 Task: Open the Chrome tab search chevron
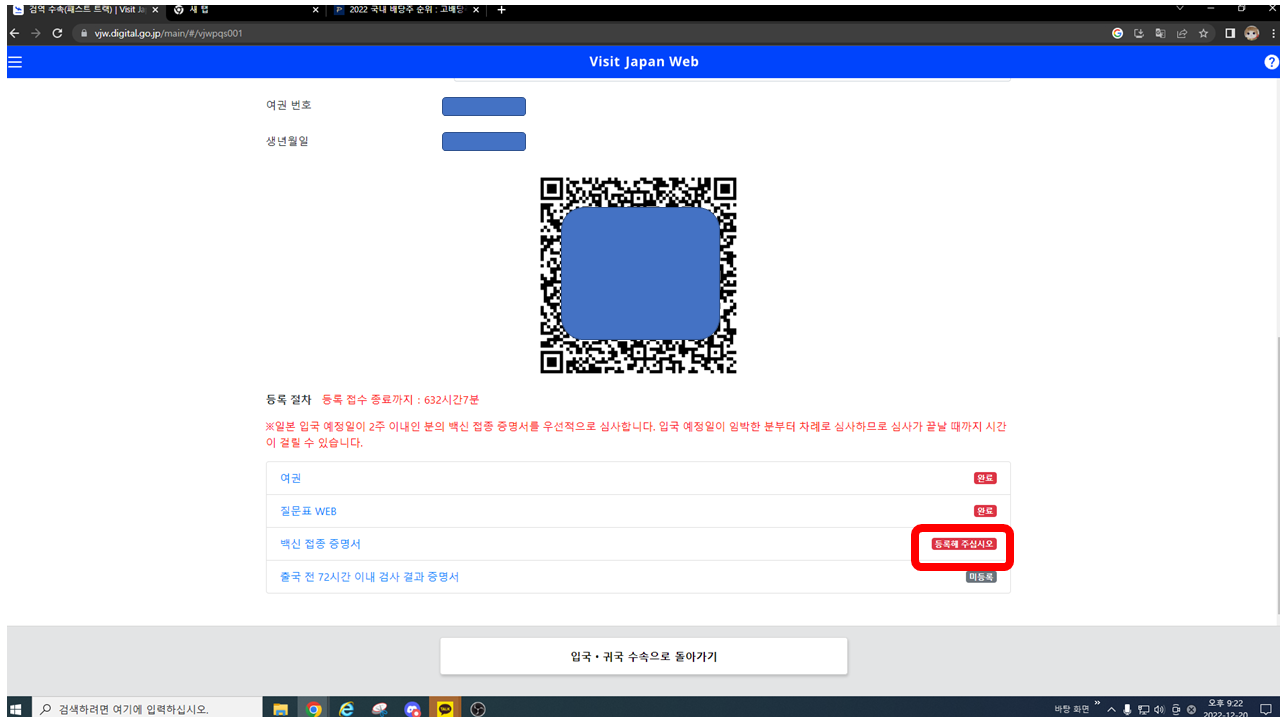tap(1180, 8)
